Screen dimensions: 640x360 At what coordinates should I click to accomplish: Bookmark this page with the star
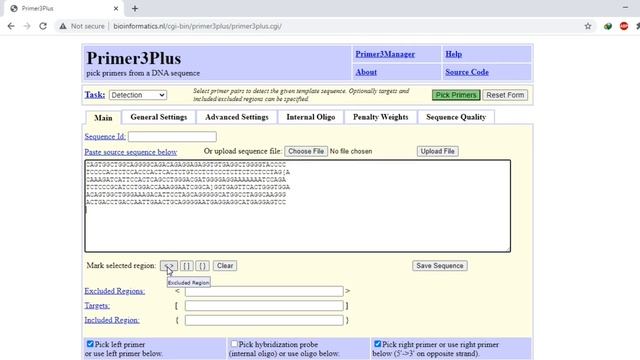(x=588, y=26)
